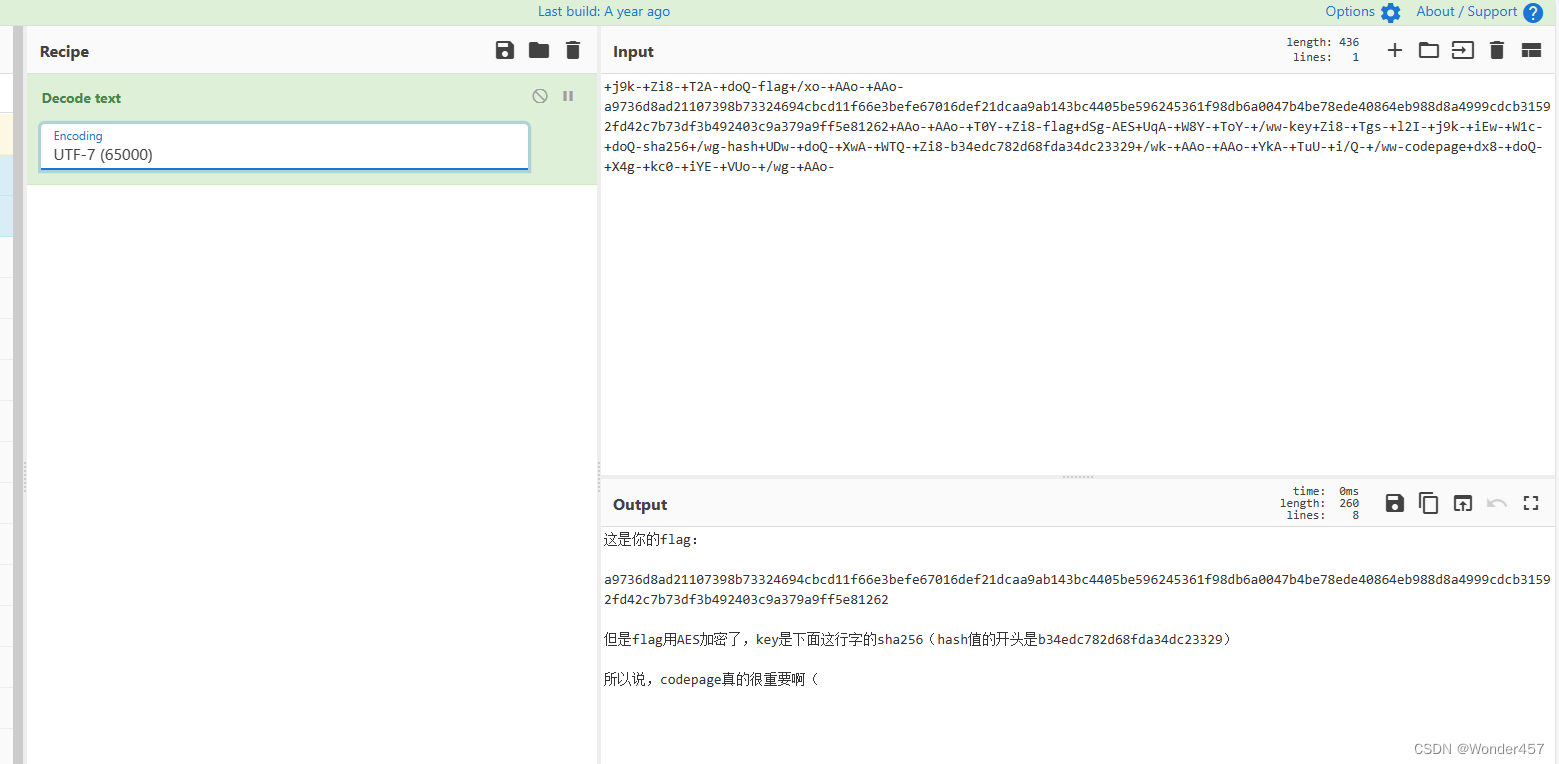Open a file as input
1559x764 pixels.
pyautogui.click(x=1462, y=49)
